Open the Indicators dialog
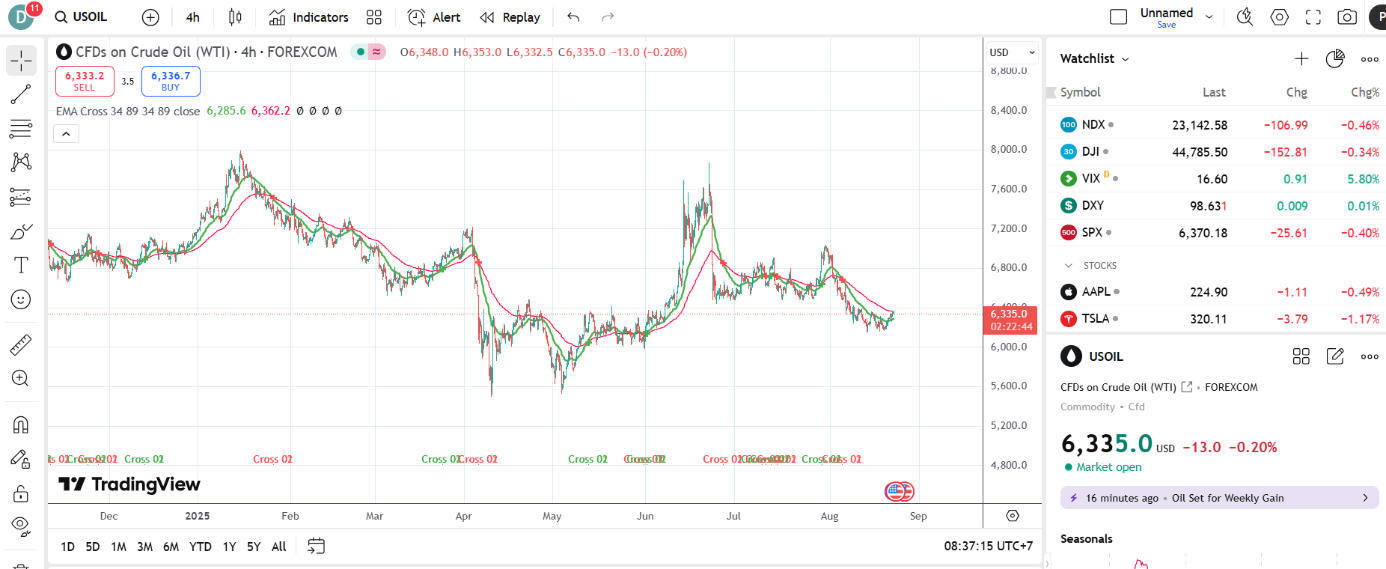This screenshot has height=569, width=1386. [308, 17]
